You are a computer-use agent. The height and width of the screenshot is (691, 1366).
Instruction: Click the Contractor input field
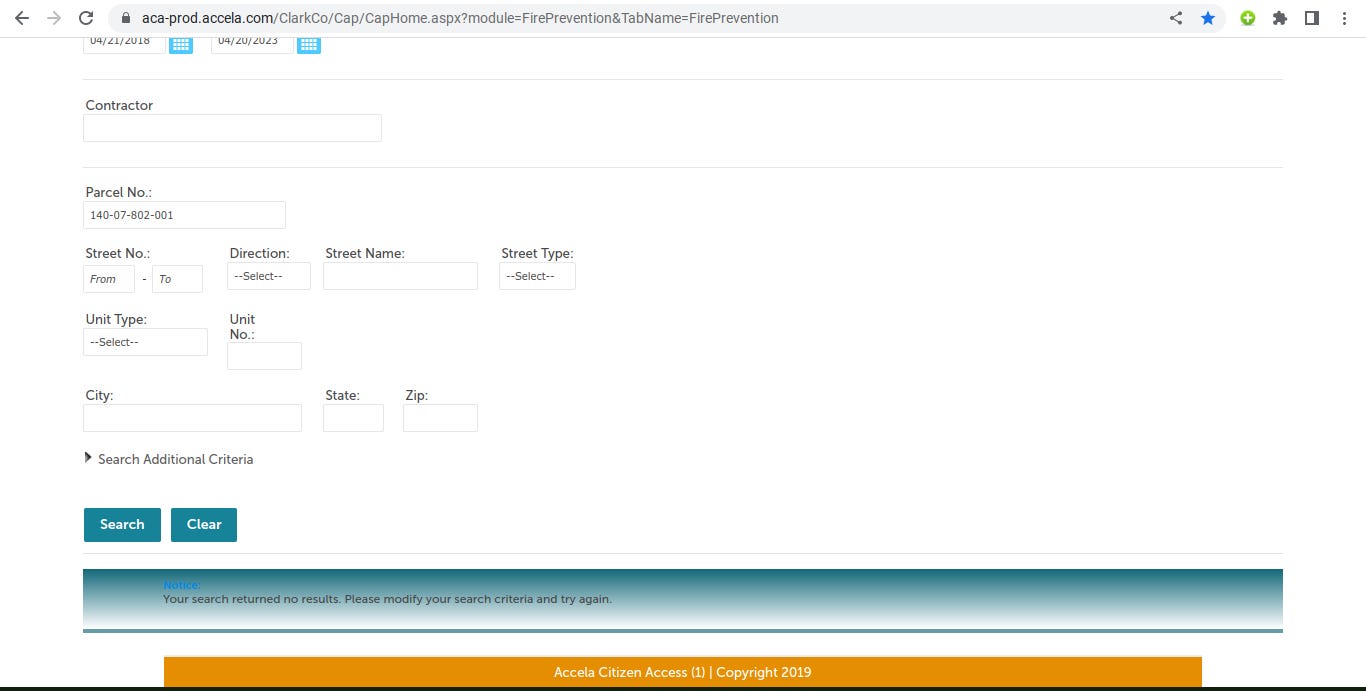pyautogui.click(x=232, y=128)
